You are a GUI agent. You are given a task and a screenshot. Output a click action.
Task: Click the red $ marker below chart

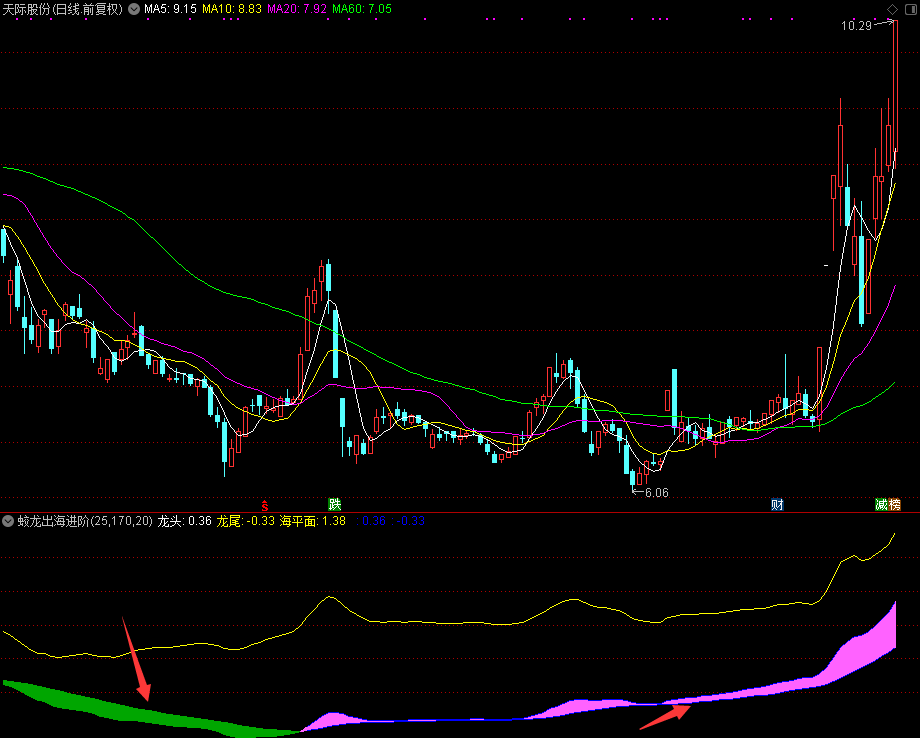click(x=265, y=505)
